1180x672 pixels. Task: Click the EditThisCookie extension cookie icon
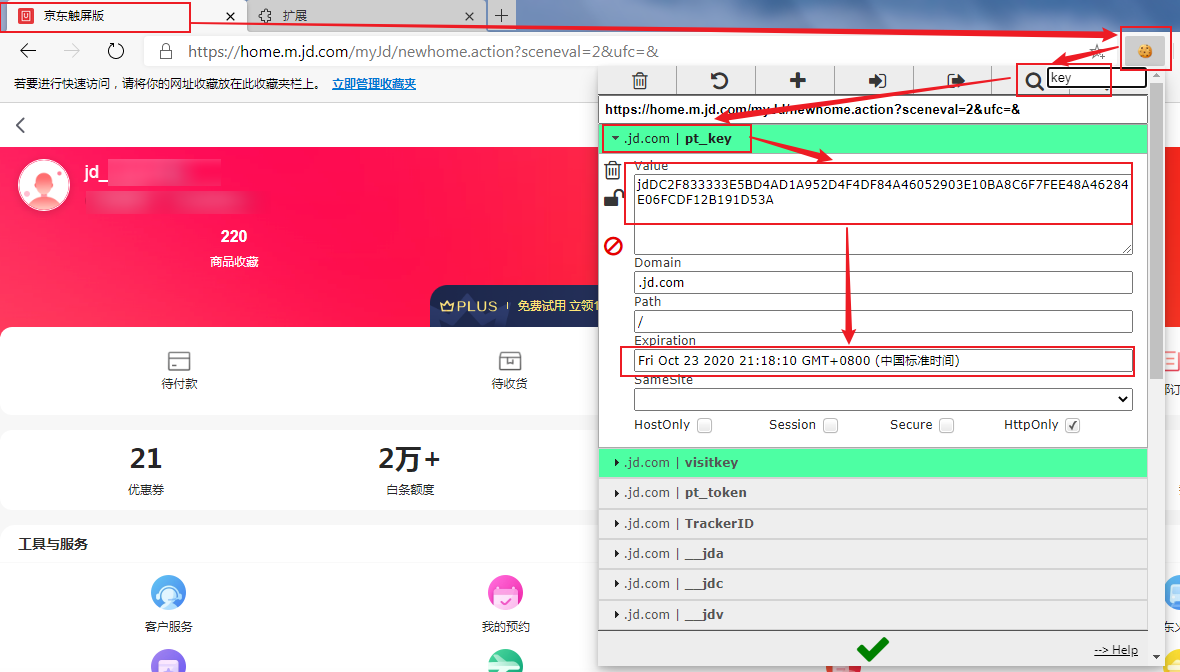[x=1145, y=50]
